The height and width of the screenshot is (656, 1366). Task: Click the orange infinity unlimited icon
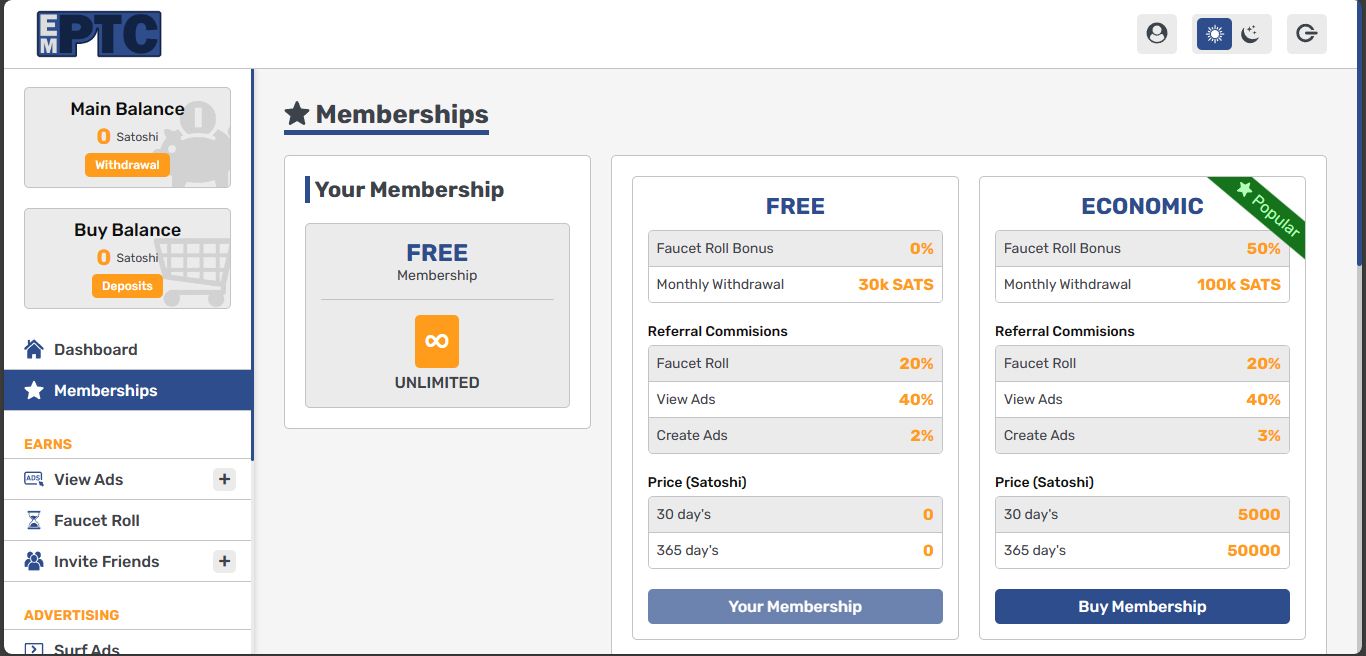click(437, 341)
